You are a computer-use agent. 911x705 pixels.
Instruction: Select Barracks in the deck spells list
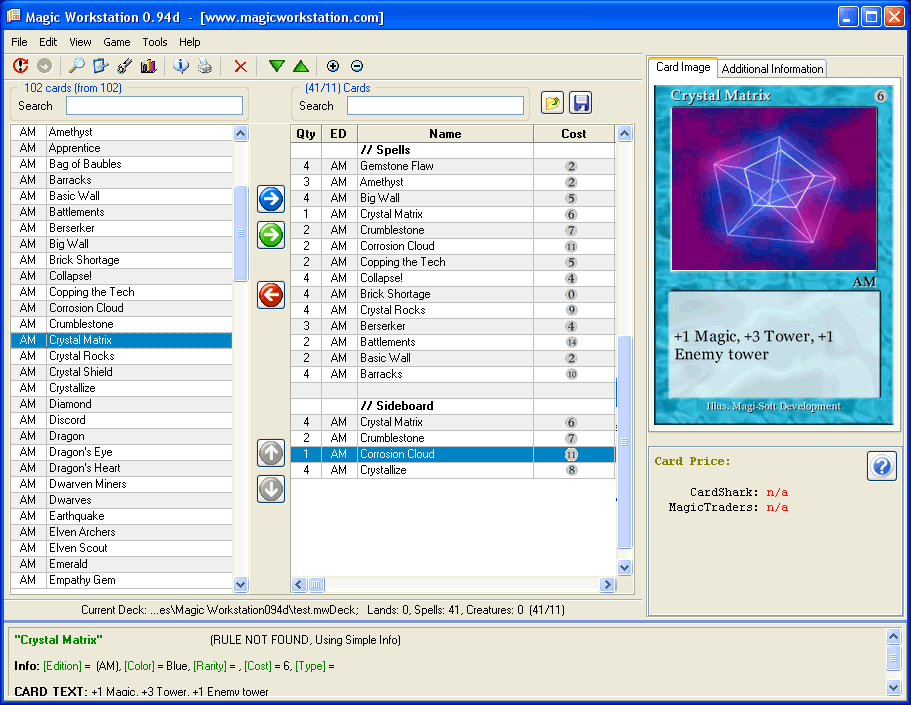point(453,374)
